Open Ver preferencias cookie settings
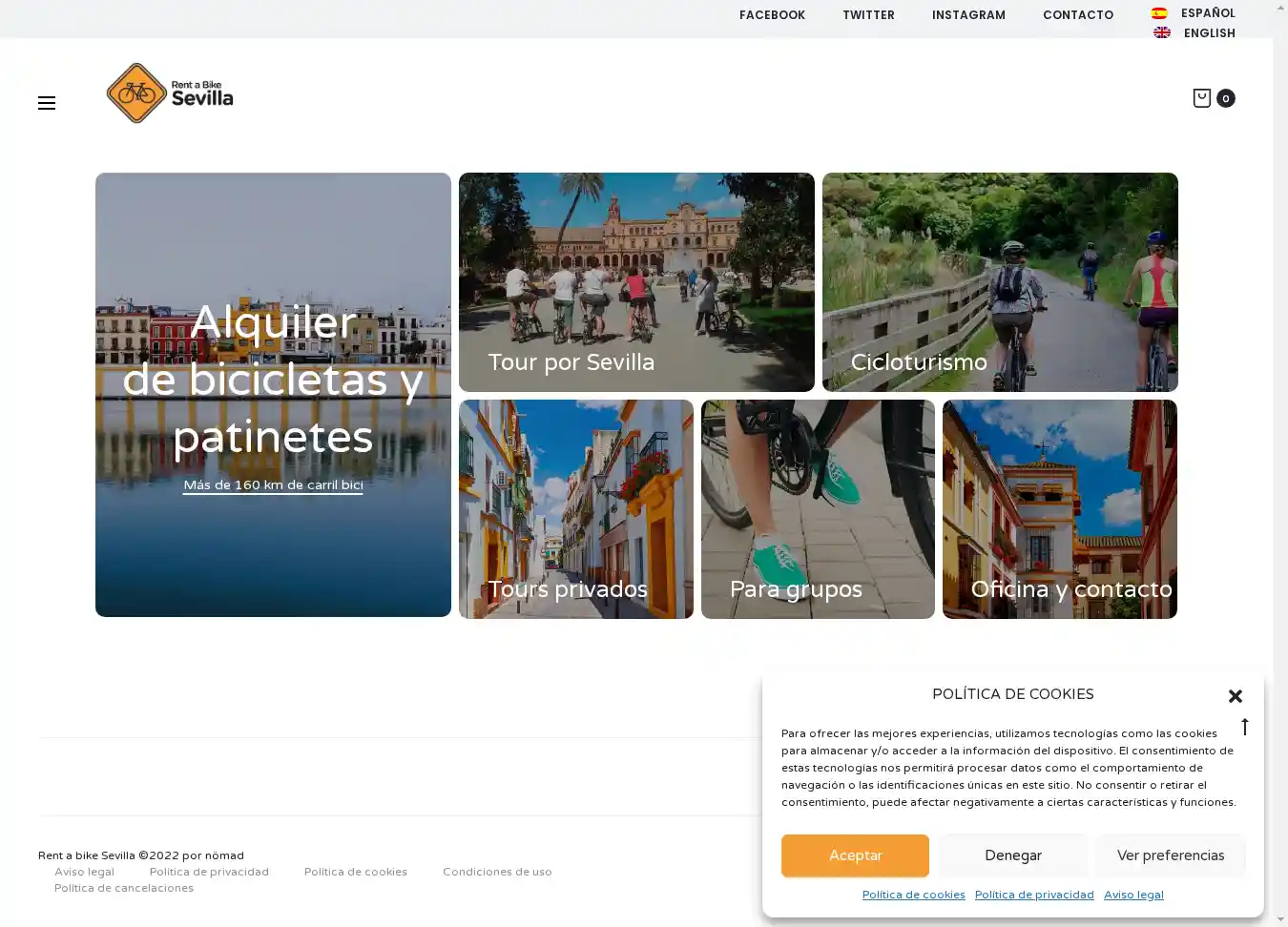1288x927 pixels. (x=1170, y=855)
